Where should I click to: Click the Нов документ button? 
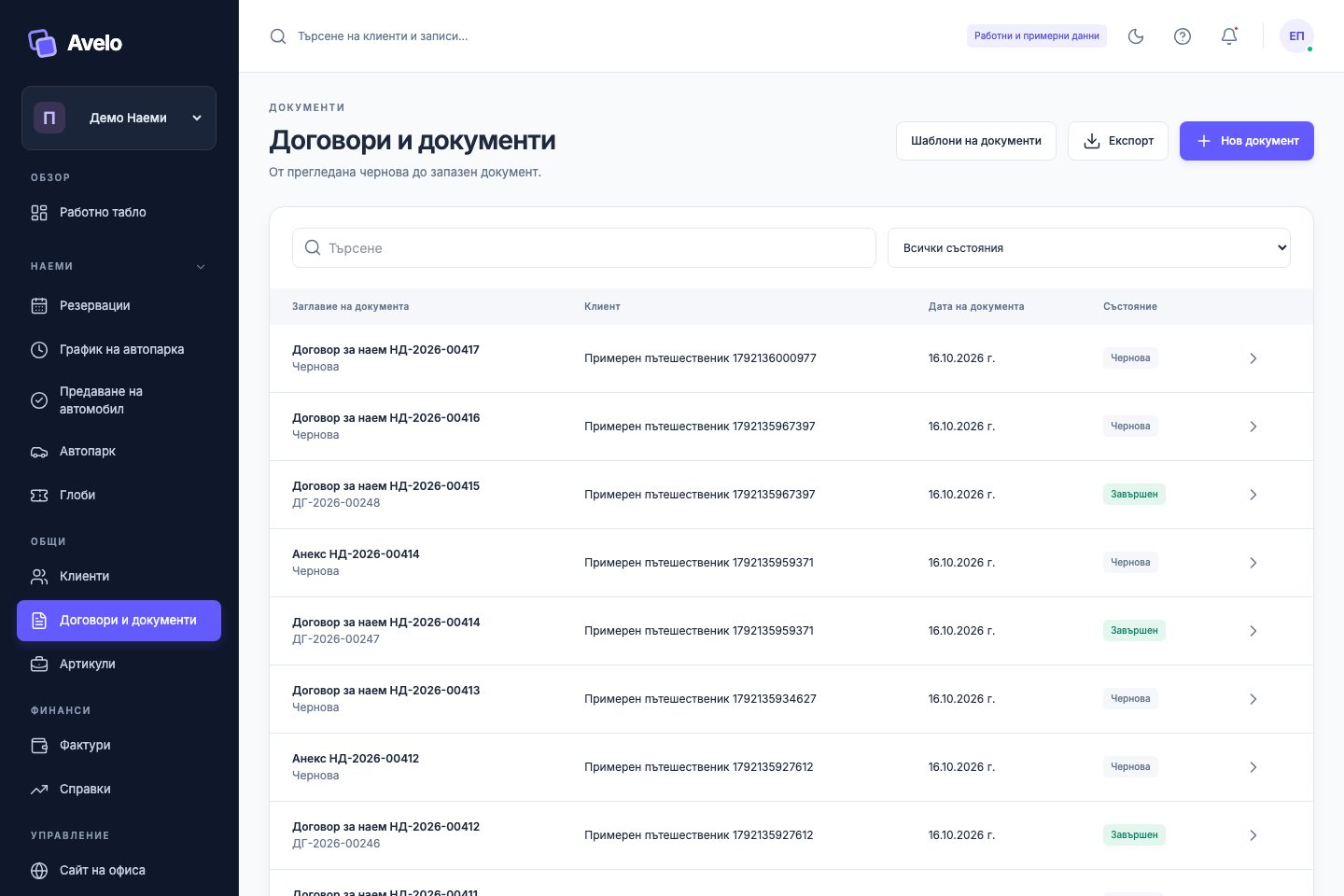[1247, 141]
